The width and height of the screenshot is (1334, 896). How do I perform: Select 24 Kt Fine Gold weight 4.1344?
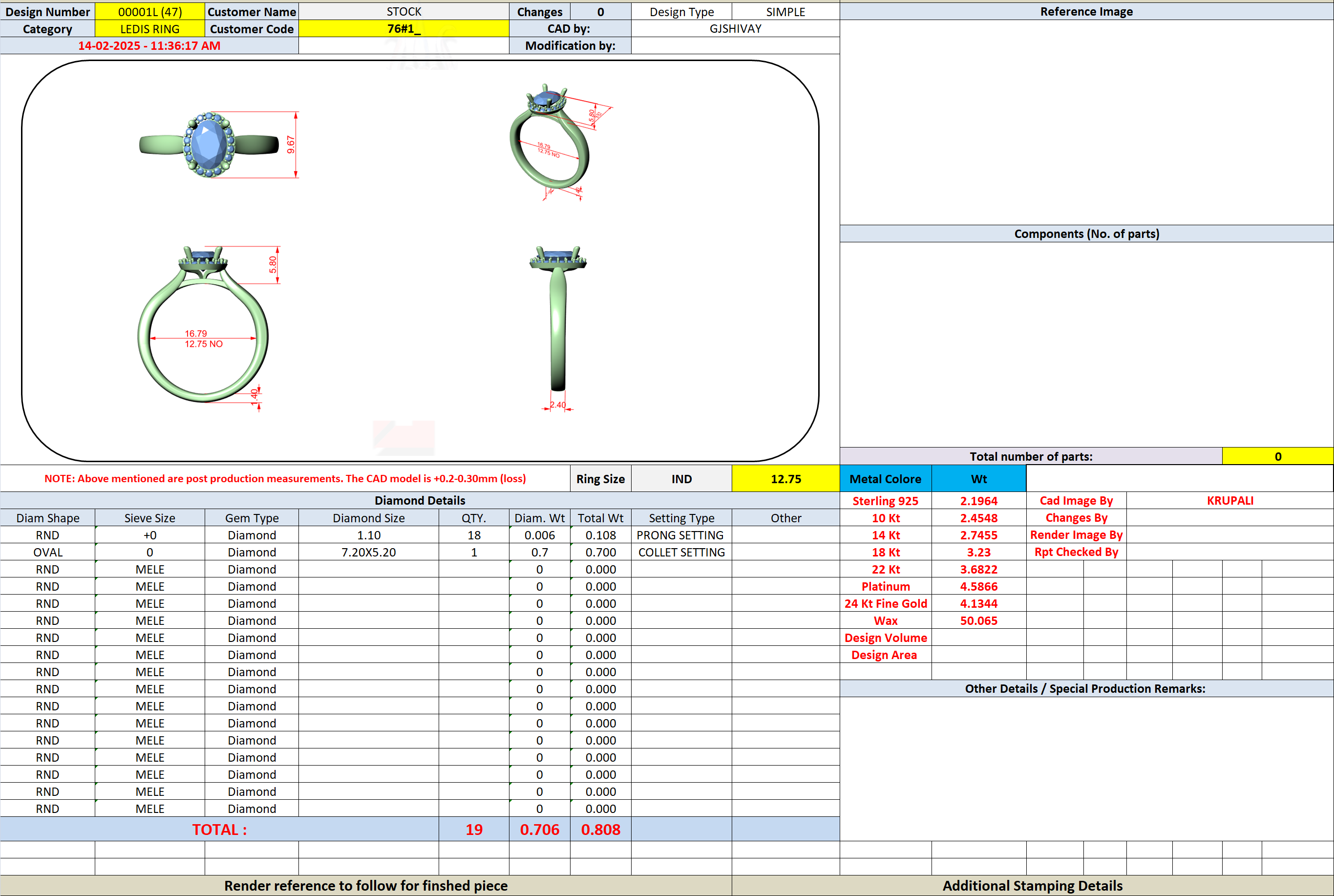(x=979, y=603)
